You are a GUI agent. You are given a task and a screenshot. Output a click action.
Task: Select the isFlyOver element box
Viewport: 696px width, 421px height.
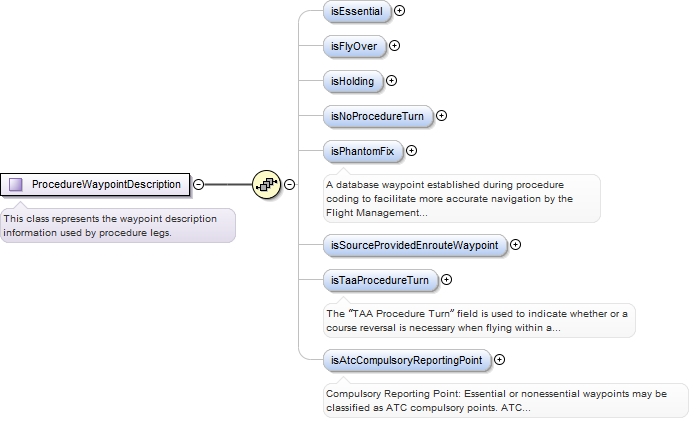[x=354, y=46]
